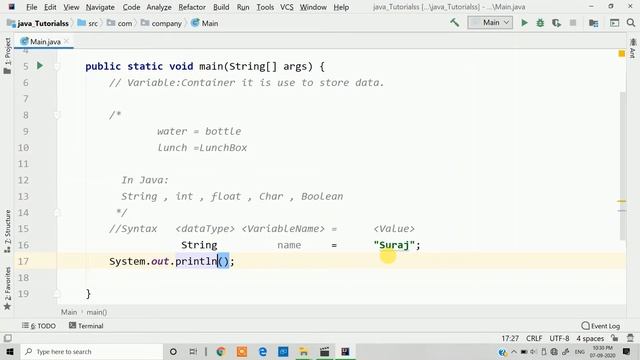Click the yellow inspection indicator square
Image resolution: width=640 pixels, height=360 pixels.
[x=622, y=53]
